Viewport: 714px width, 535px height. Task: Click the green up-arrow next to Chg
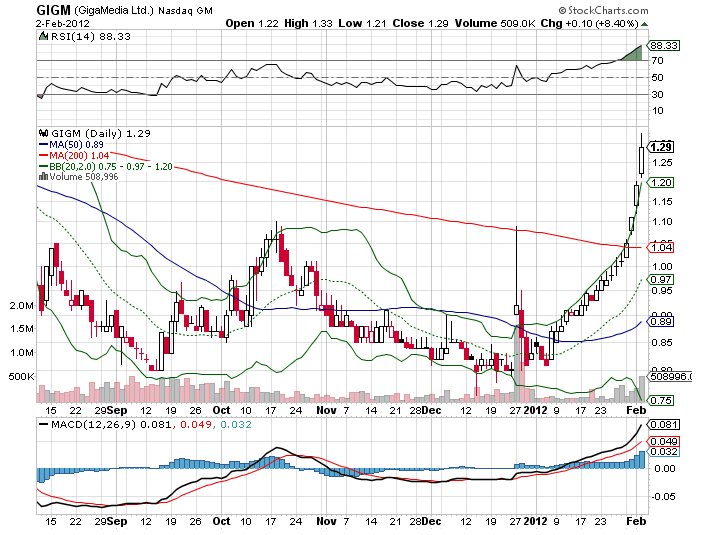coord(644,24)
